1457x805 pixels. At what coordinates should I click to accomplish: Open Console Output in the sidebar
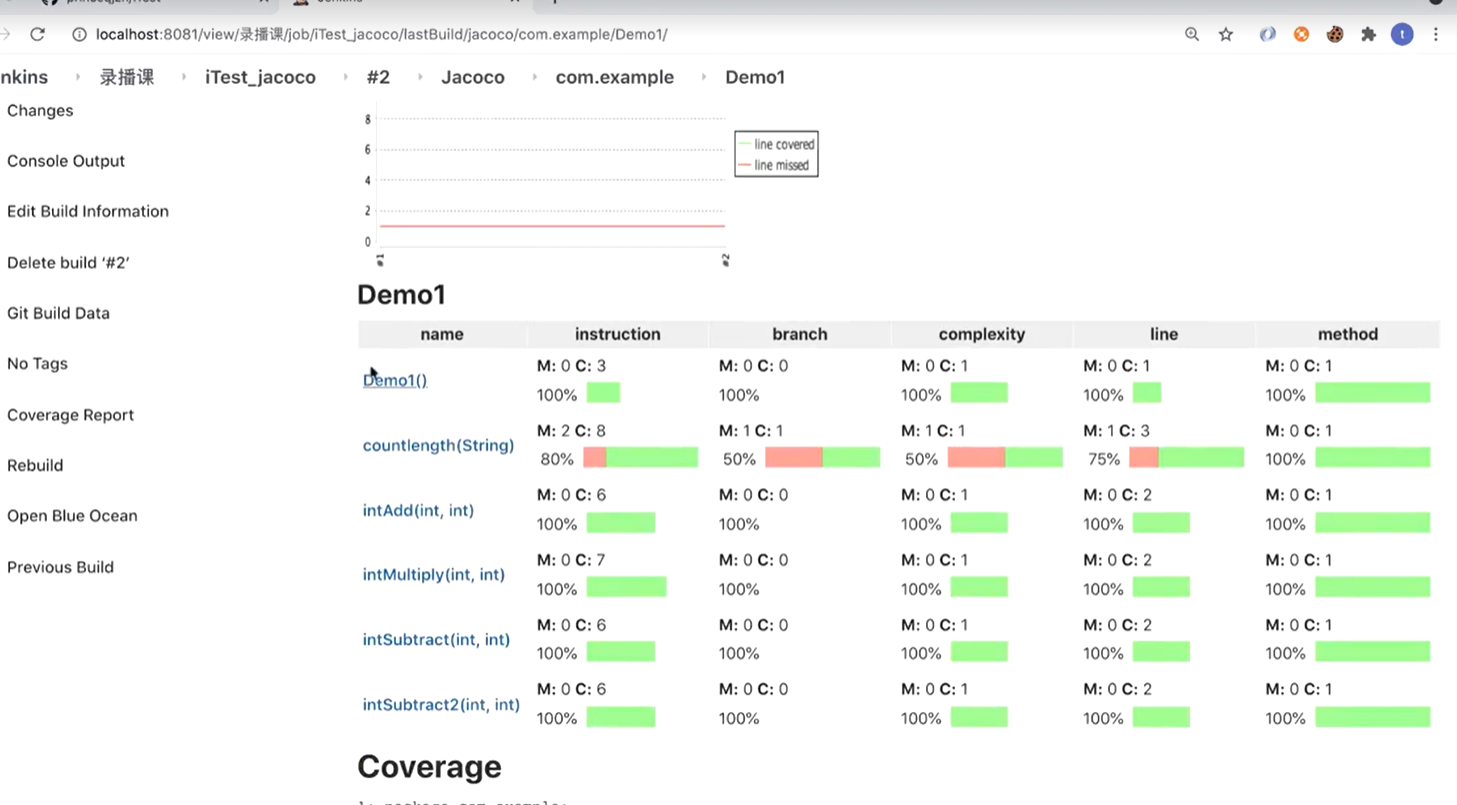(x=66, y=161)
